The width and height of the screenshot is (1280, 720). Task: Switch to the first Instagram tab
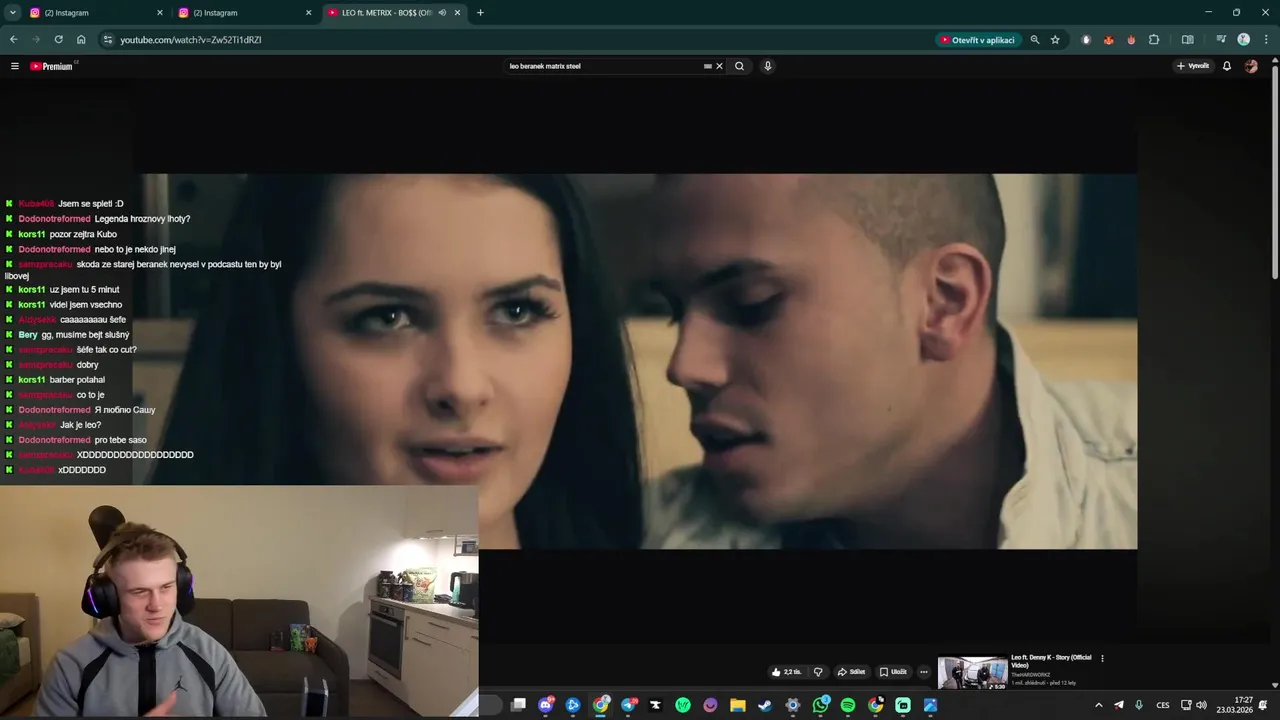click(x=95, y=13)
